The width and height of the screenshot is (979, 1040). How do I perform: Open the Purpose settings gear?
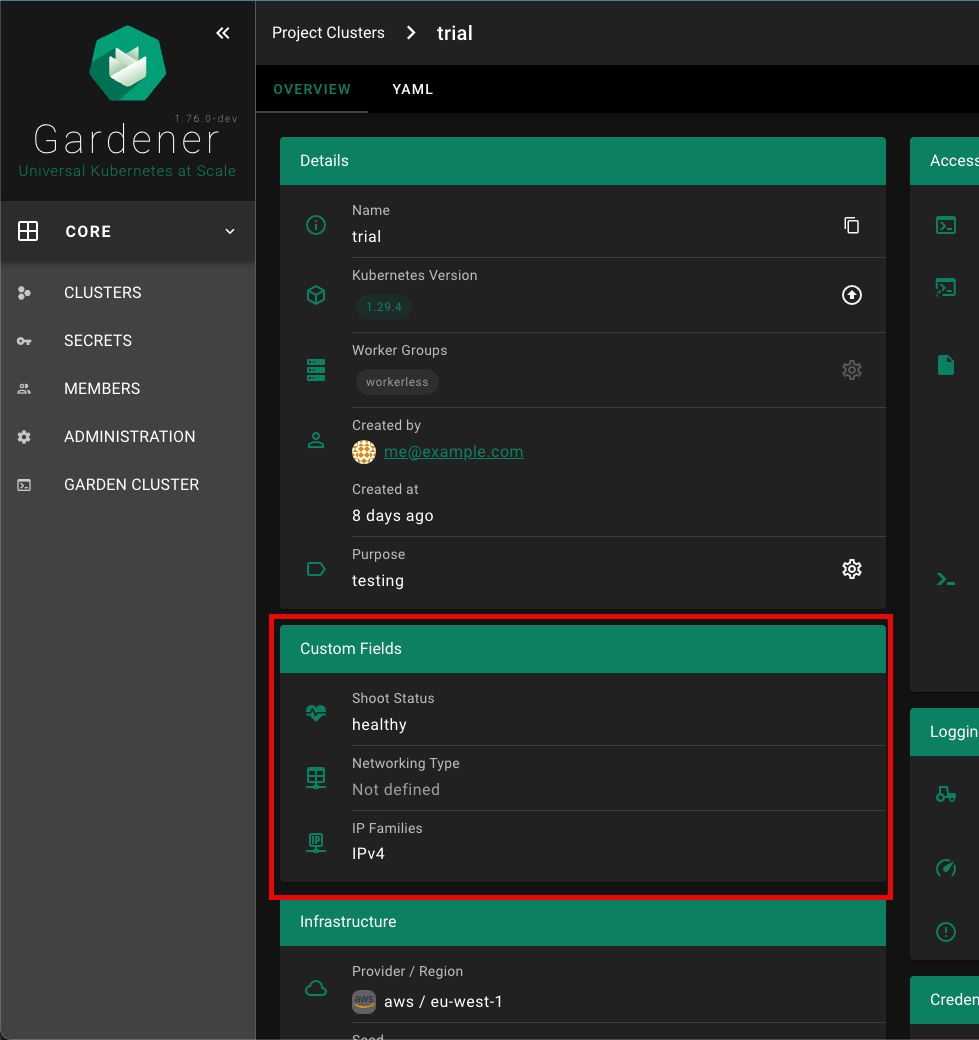tap(851, 569)
